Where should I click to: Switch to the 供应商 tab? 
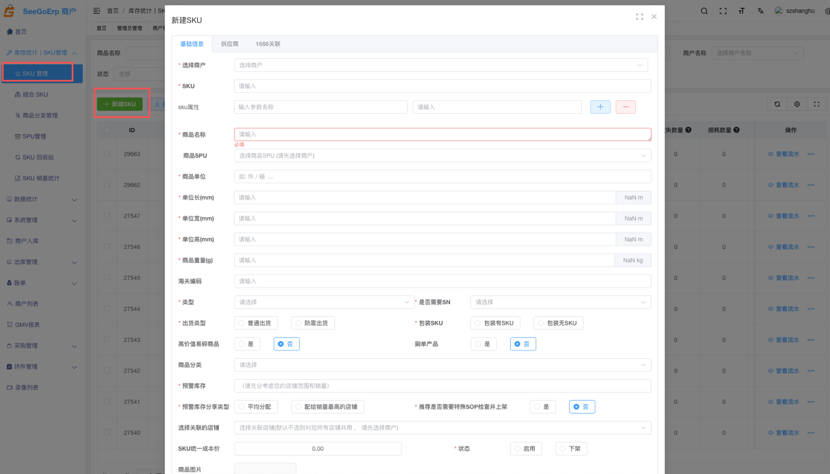coord(229,44)
